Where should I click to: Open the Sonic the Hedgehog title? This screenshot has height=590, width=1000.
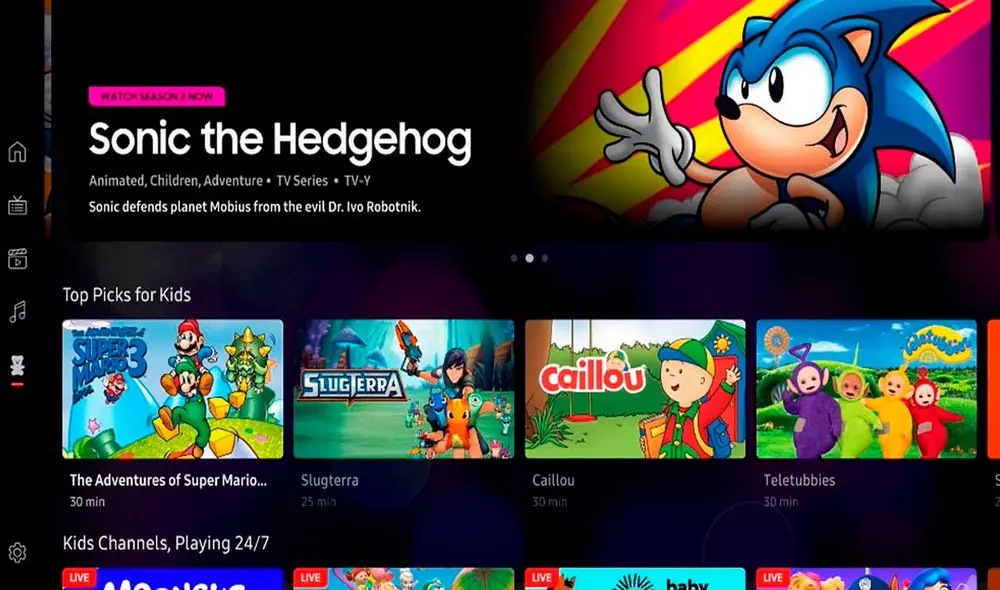click(280, 140)
